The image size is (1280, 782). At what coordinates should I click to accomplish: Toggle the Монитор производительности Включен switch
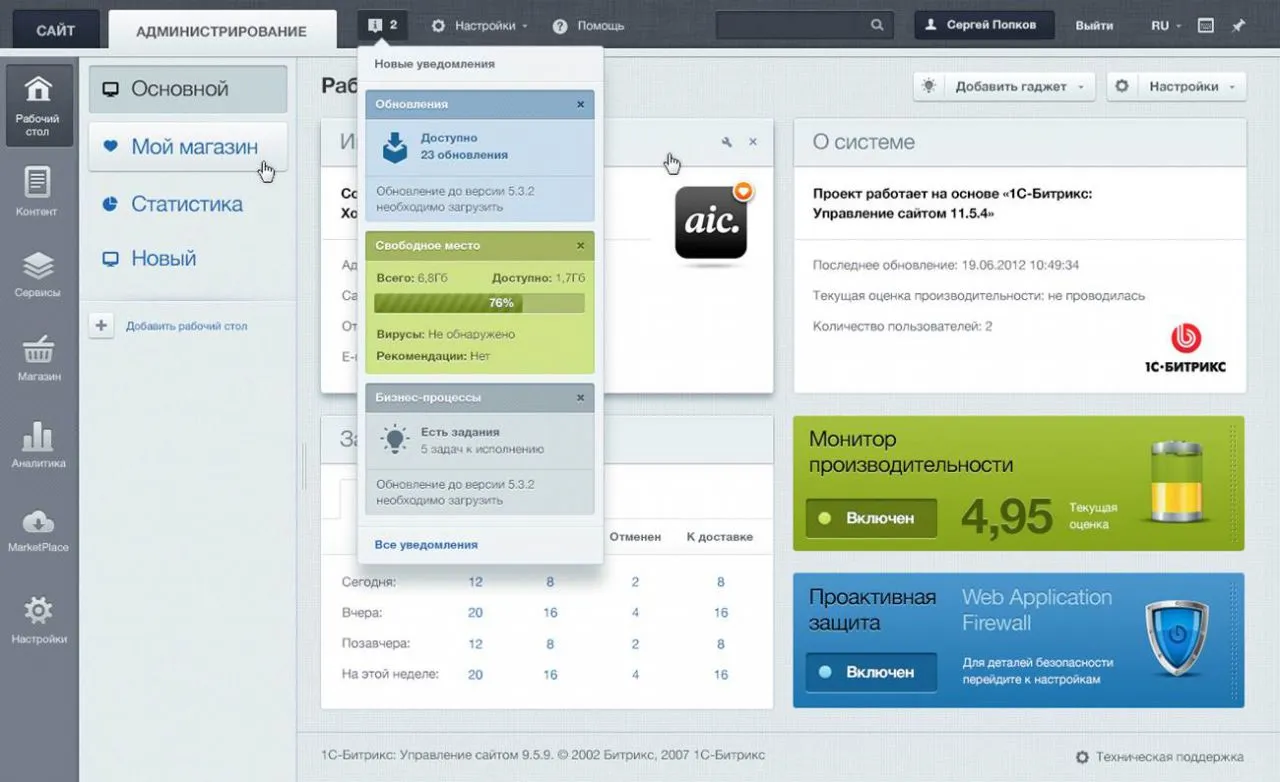tap(871, 518)
